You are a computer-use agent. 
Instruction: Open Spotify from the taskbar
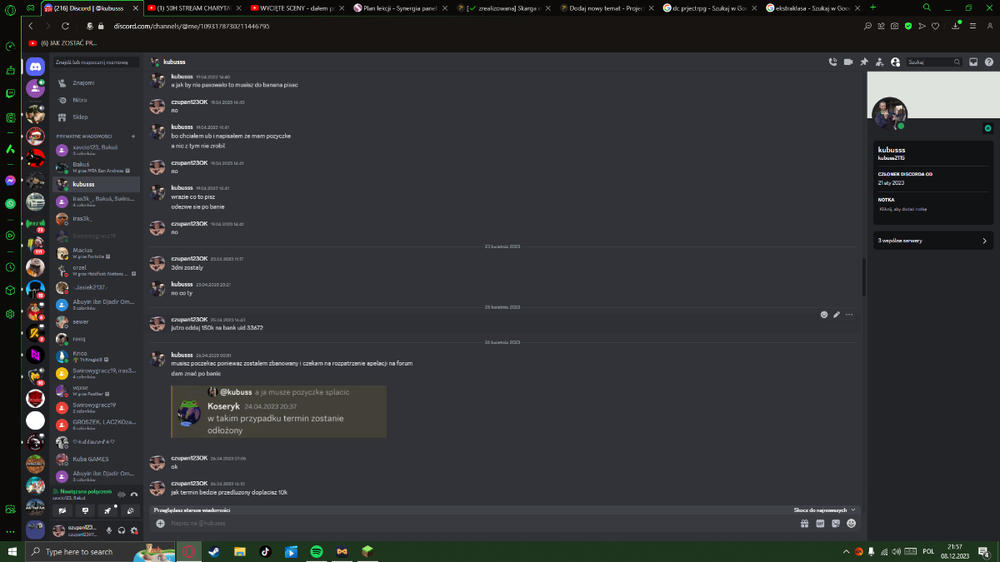coord(316,552)
